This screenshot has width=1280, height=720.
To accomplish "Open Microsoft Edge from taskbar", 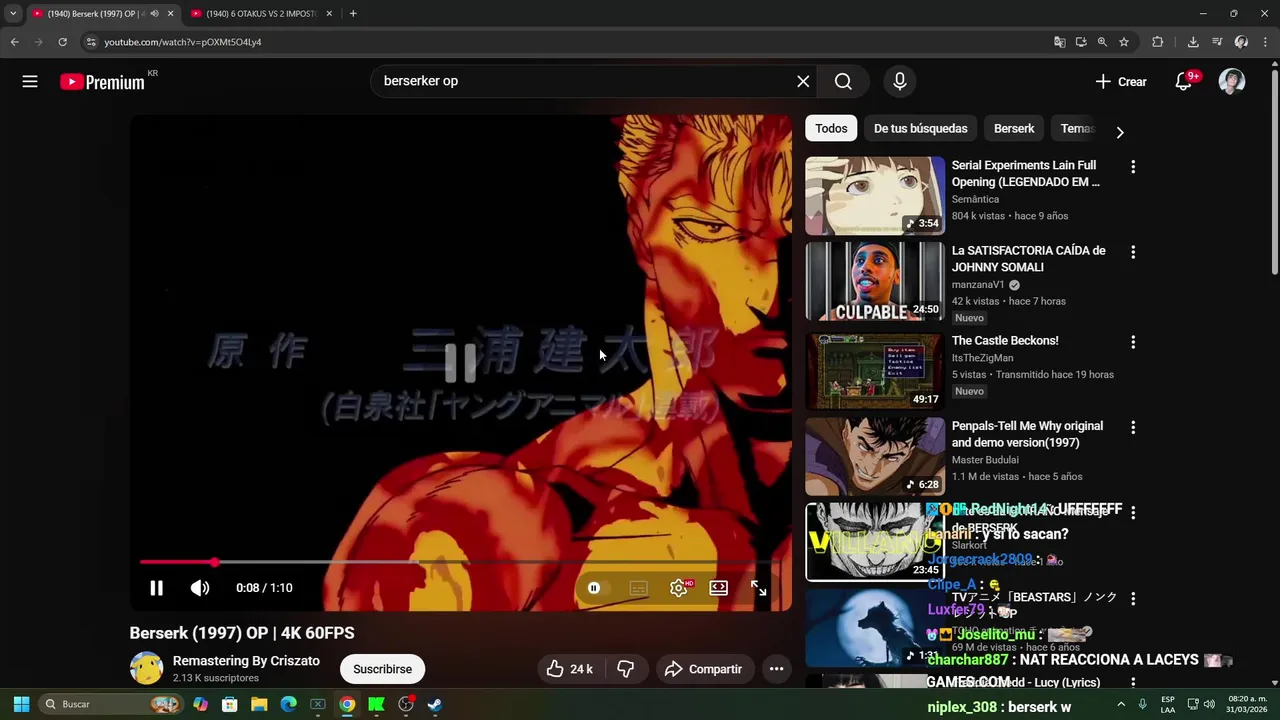I will coord(288,704).
